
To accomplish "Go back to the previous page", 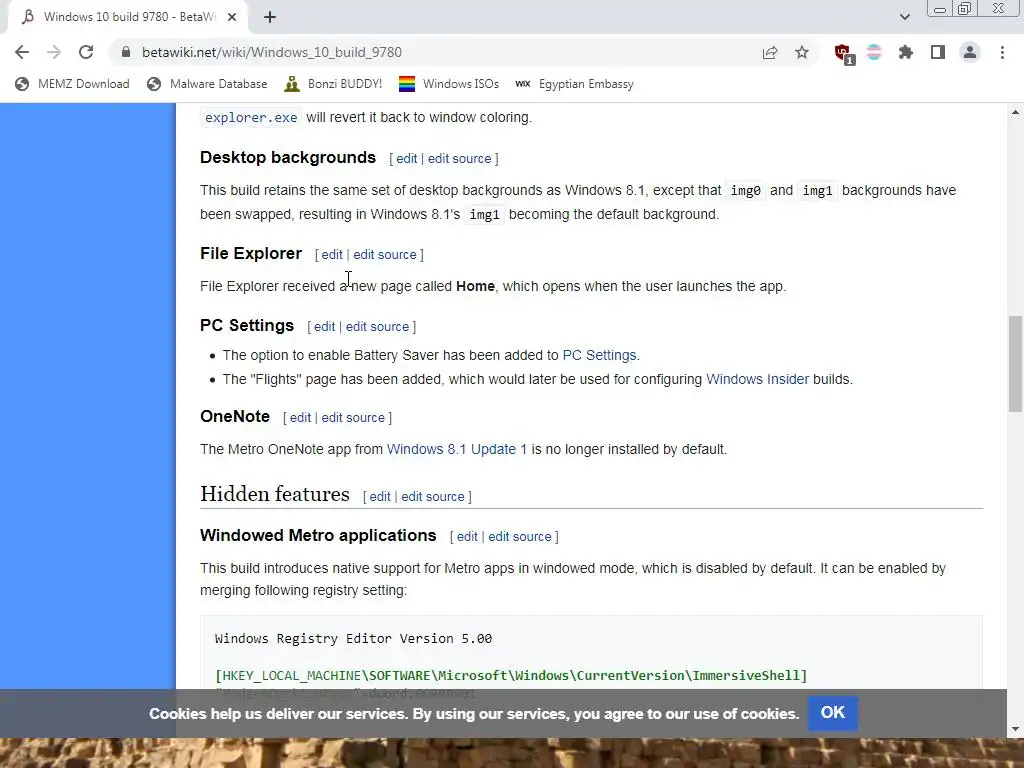I will (x=22, y=52).
